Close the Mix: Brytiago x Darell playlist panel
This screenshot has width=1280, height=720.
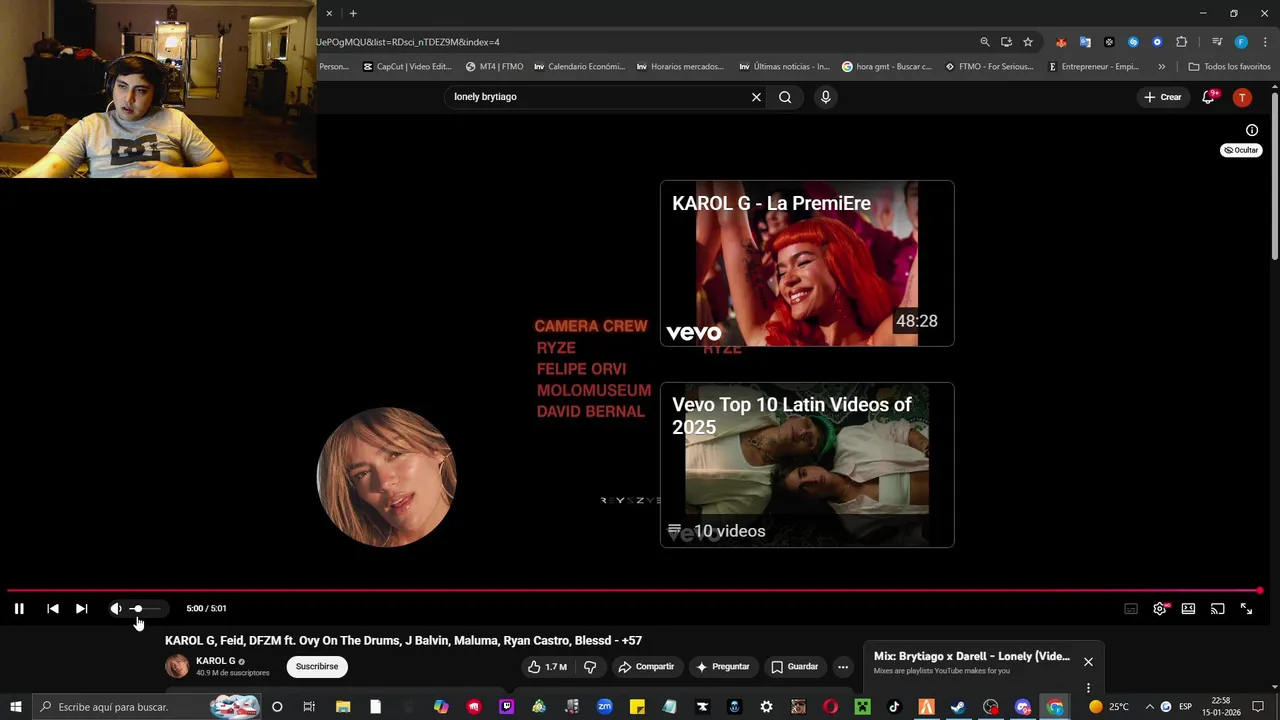[1088, 661]
